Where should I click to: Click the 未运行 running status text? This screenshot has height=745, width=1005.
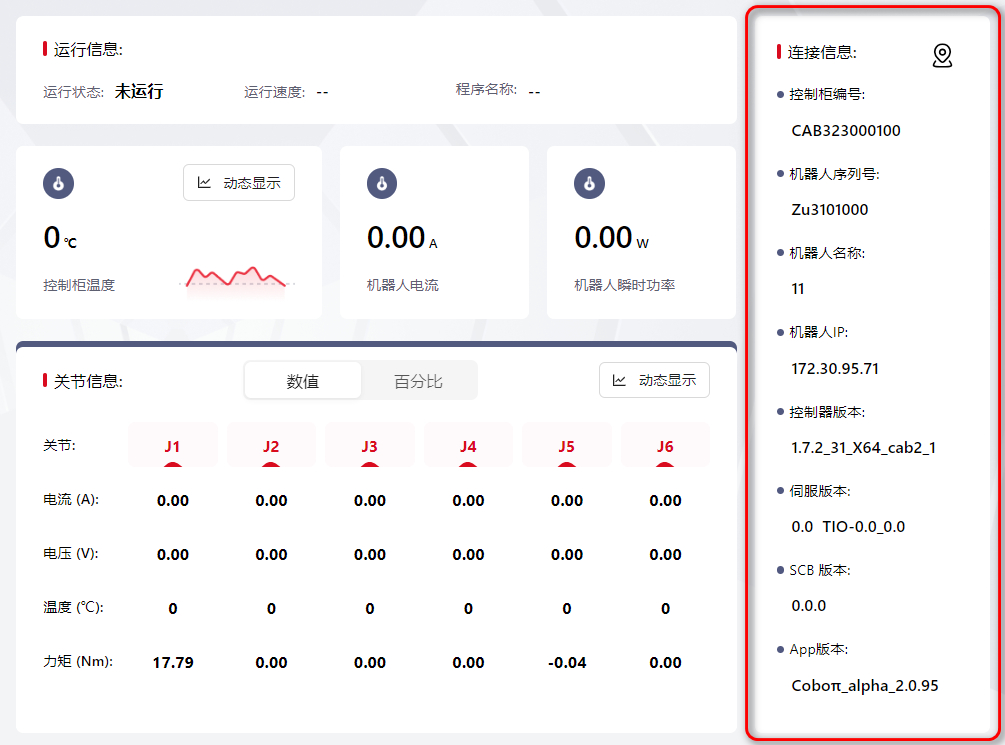139,91
